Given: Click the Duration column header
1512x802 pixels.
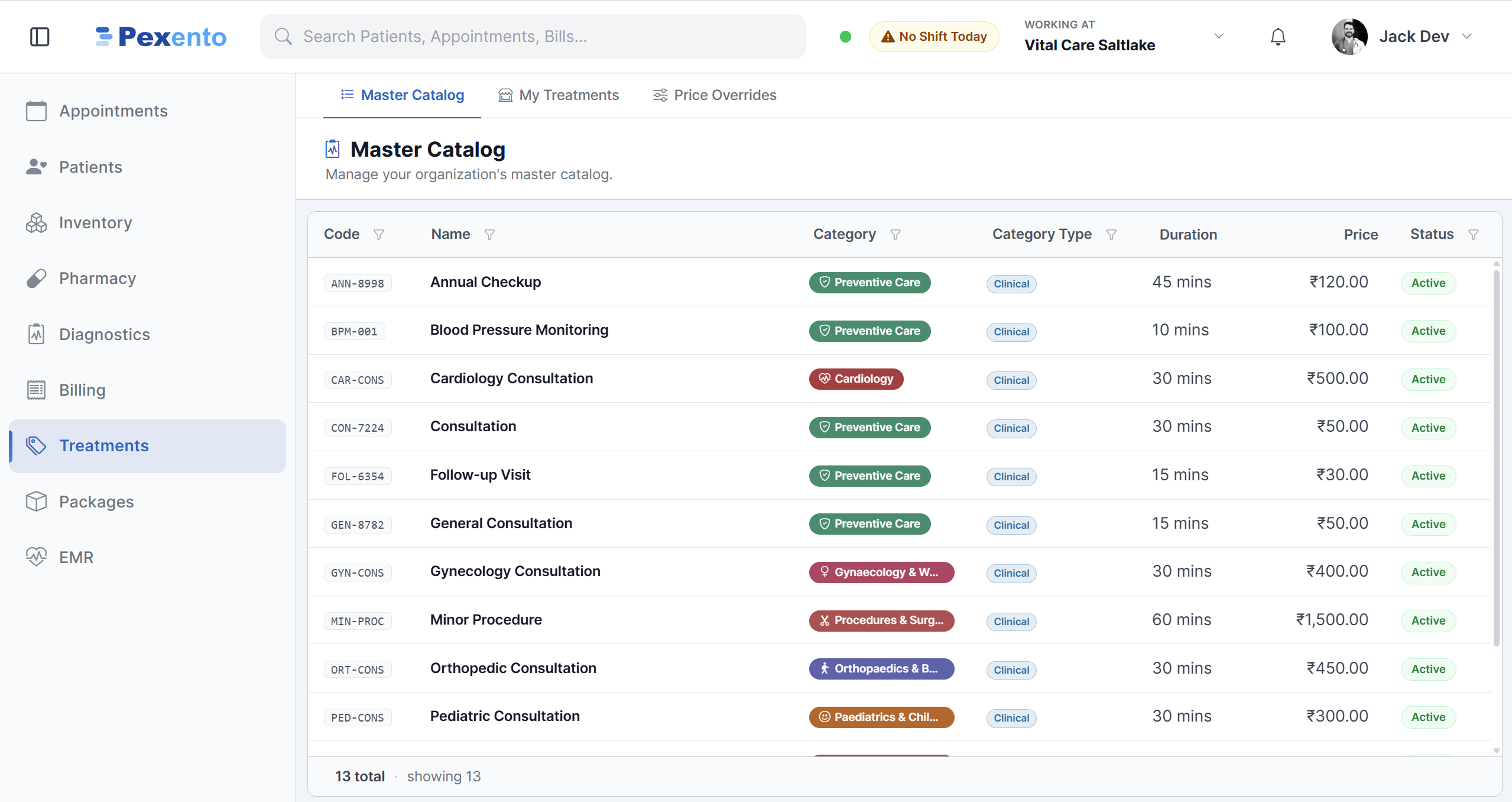Looking at the screenshot, I should [1188, 235].
